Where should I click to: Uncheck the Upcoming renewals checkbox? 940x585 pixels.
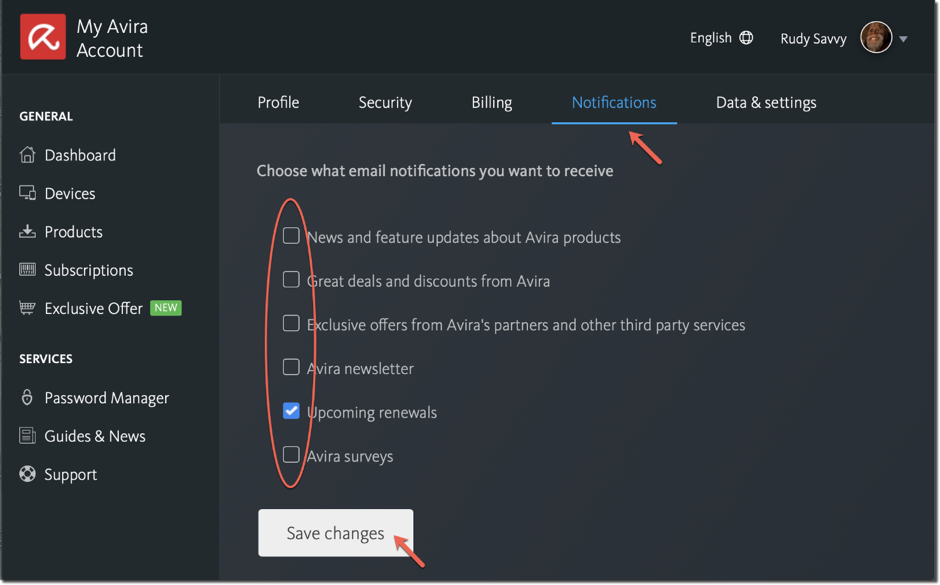point(291,411)
